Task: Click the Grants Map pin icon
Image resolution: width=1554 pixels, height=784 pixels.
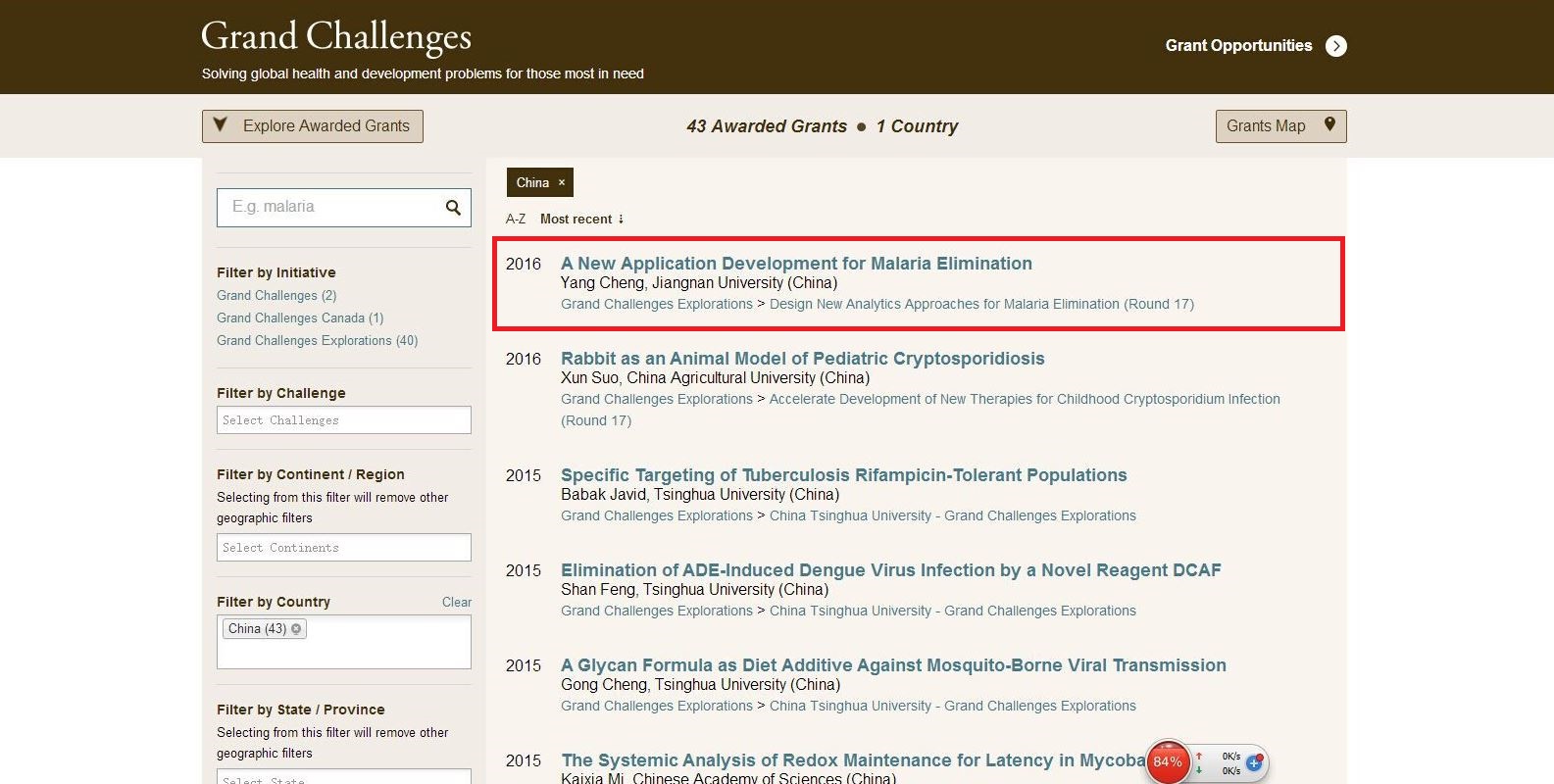Action: (x=1329, y=124)
